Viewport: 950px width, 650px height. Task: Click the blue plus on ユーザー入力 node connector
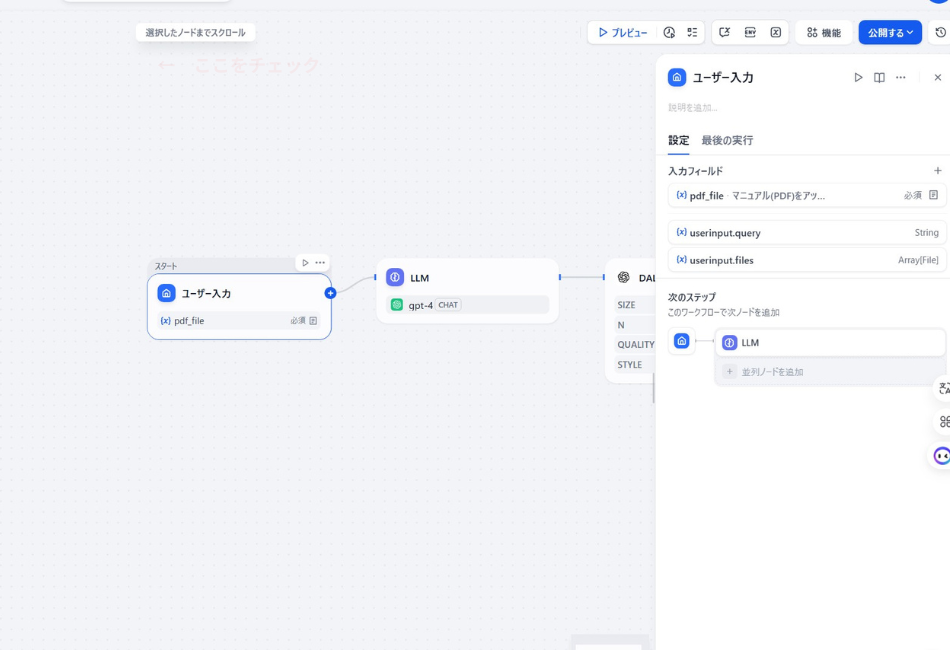(x=331, y=291)
